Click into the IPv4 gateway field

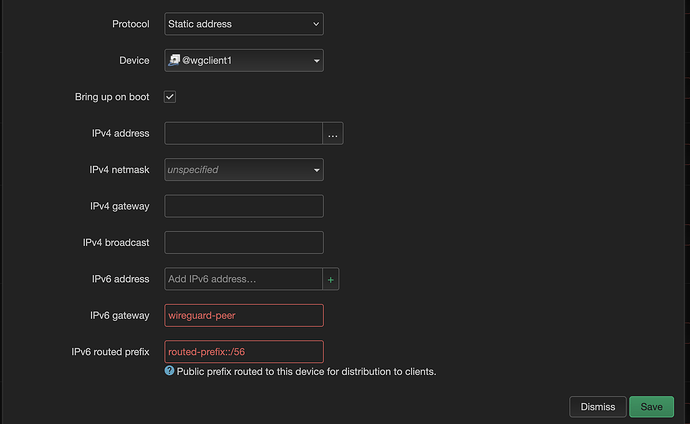point(243,206)
